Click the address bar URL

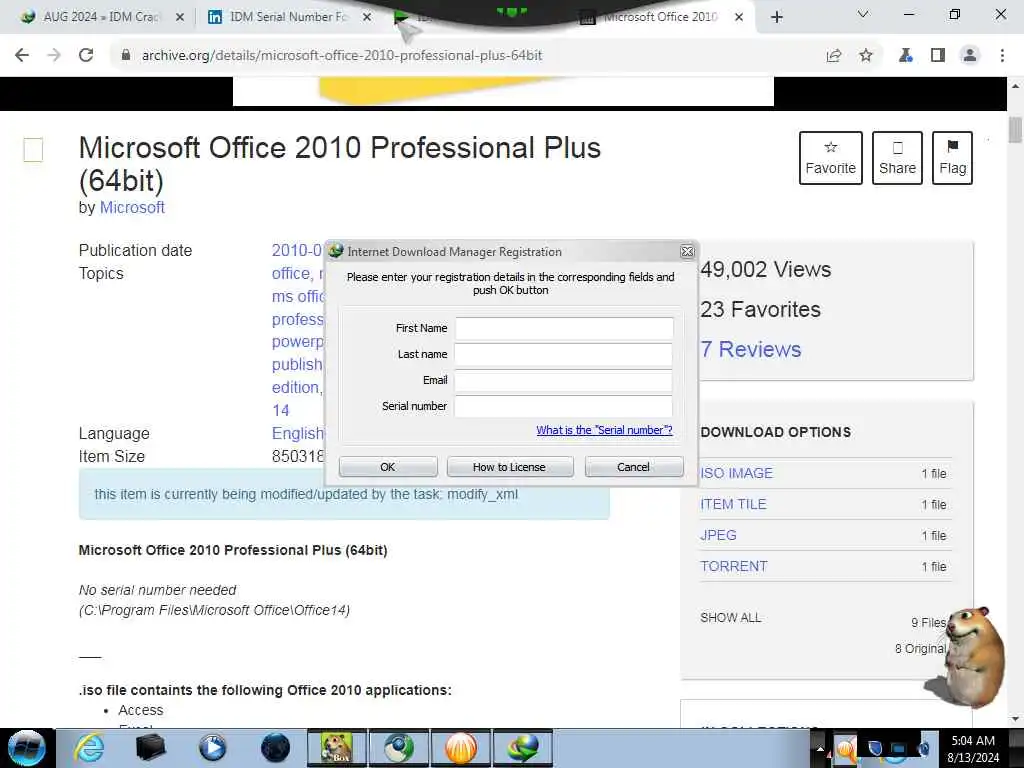[342, 56]
